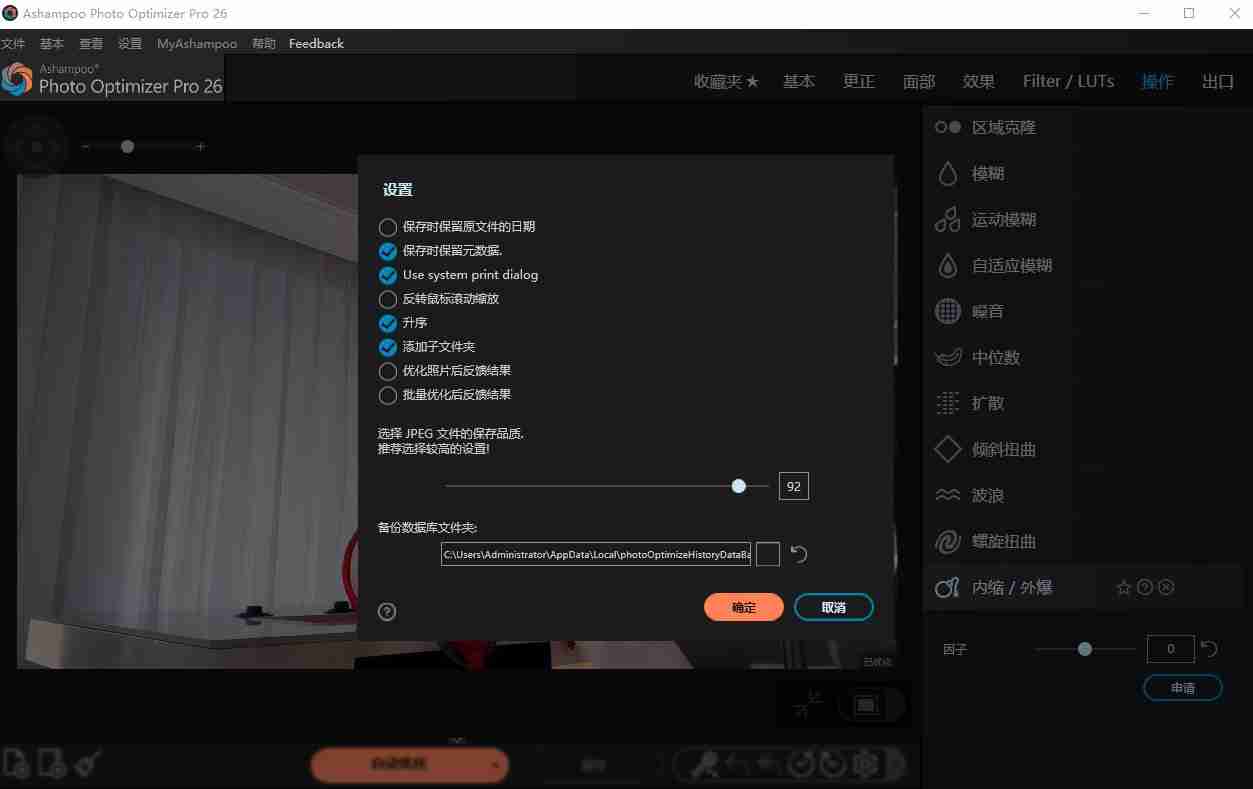
Task: Reset the 因子 value with undo arrow
Action: coord(1209,649)
